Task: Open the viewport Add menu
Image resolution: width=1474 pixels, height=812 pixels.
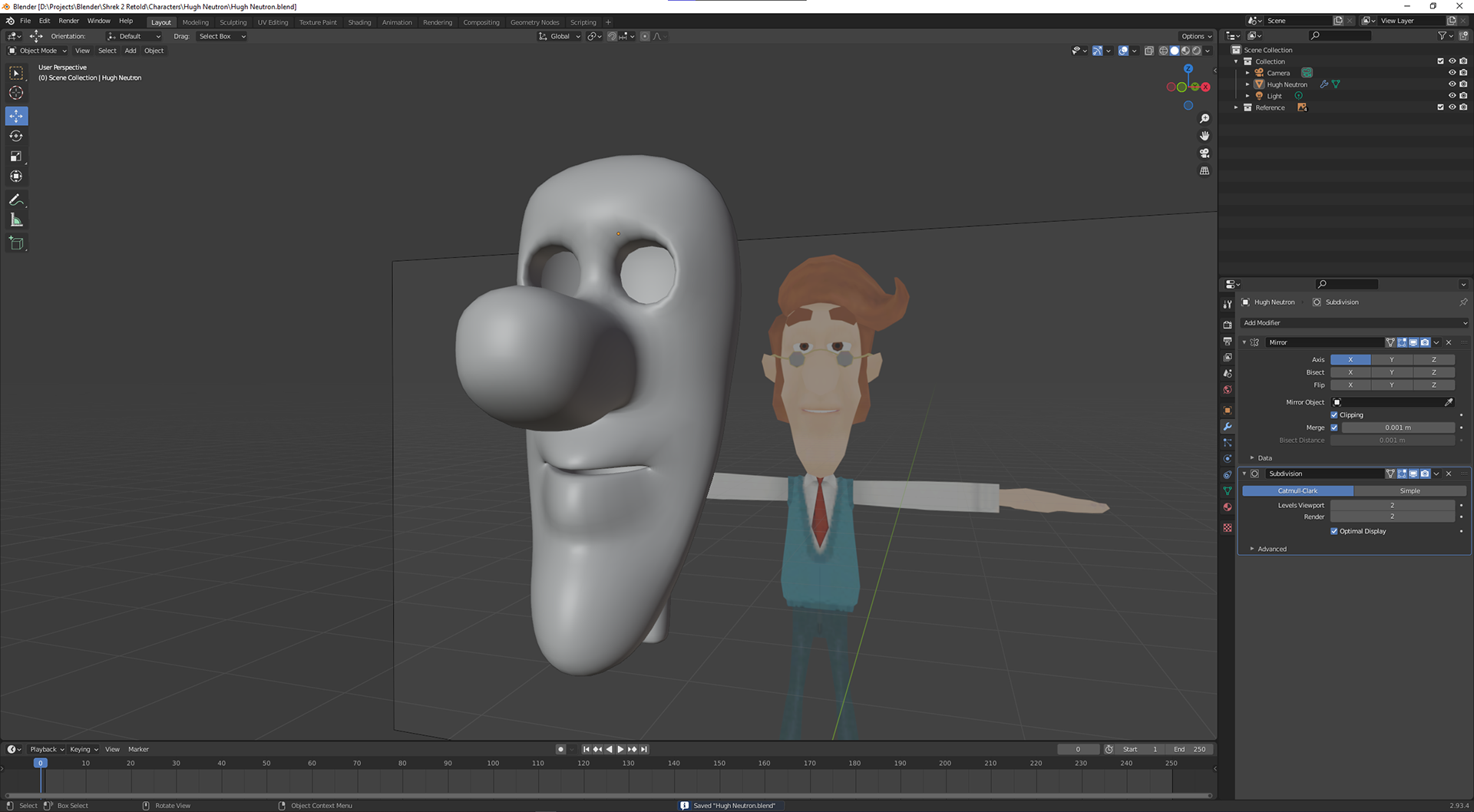Action: (131, 51)
